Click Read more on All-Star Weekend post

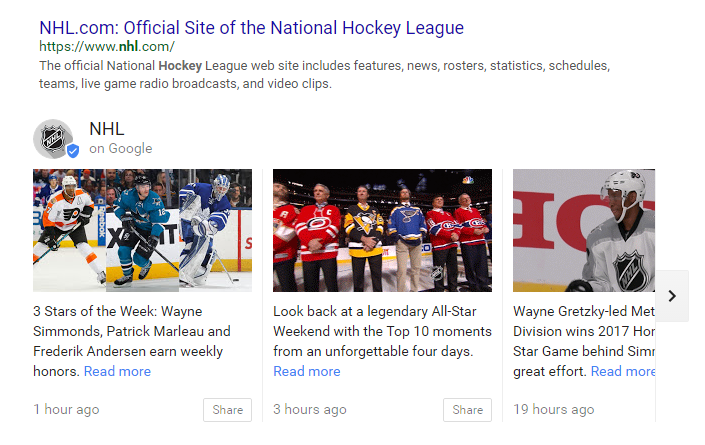(306, 371)
